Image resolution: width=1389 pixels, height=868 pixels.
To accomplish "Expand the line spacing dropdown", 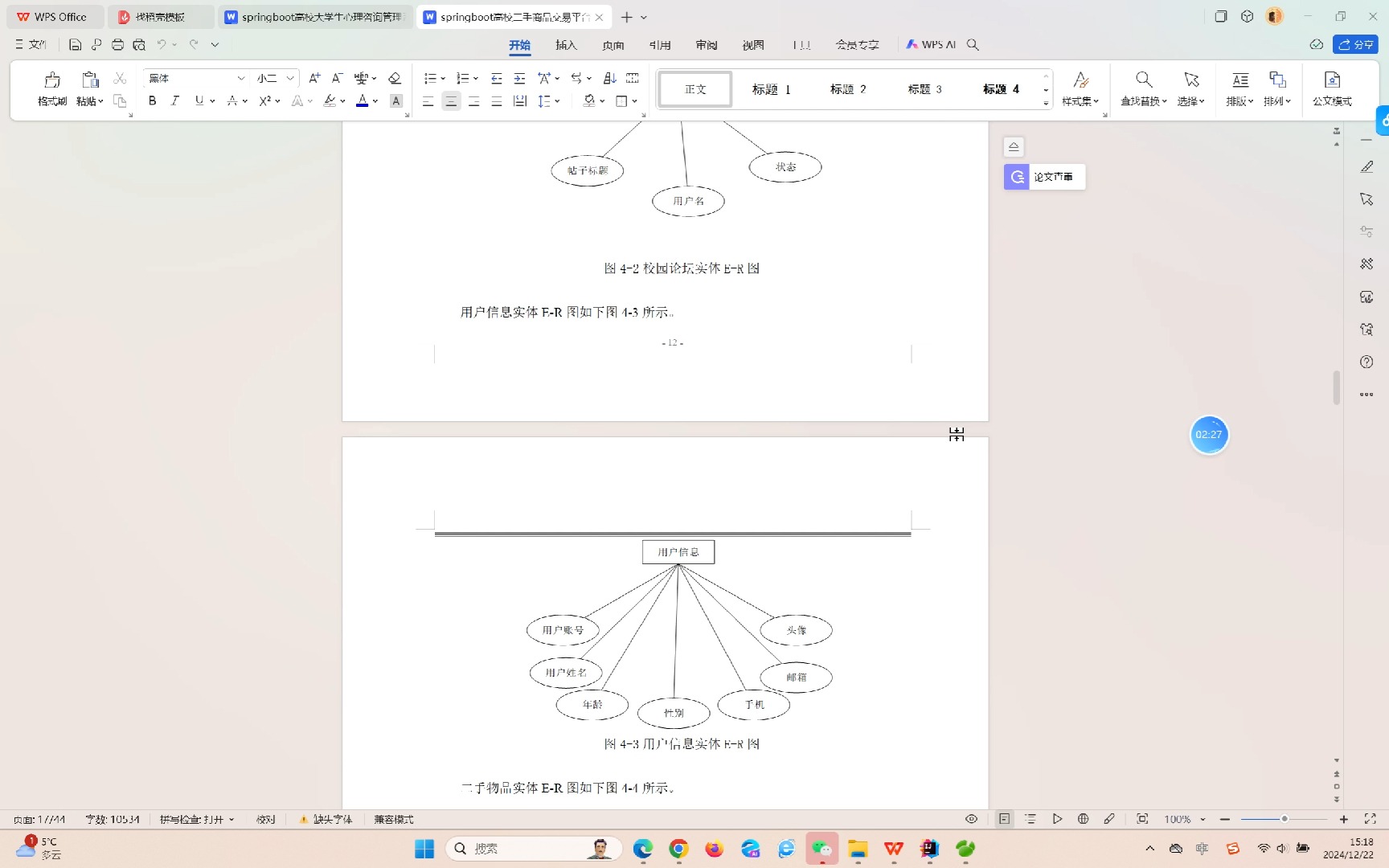I will (x=557, y=101).
